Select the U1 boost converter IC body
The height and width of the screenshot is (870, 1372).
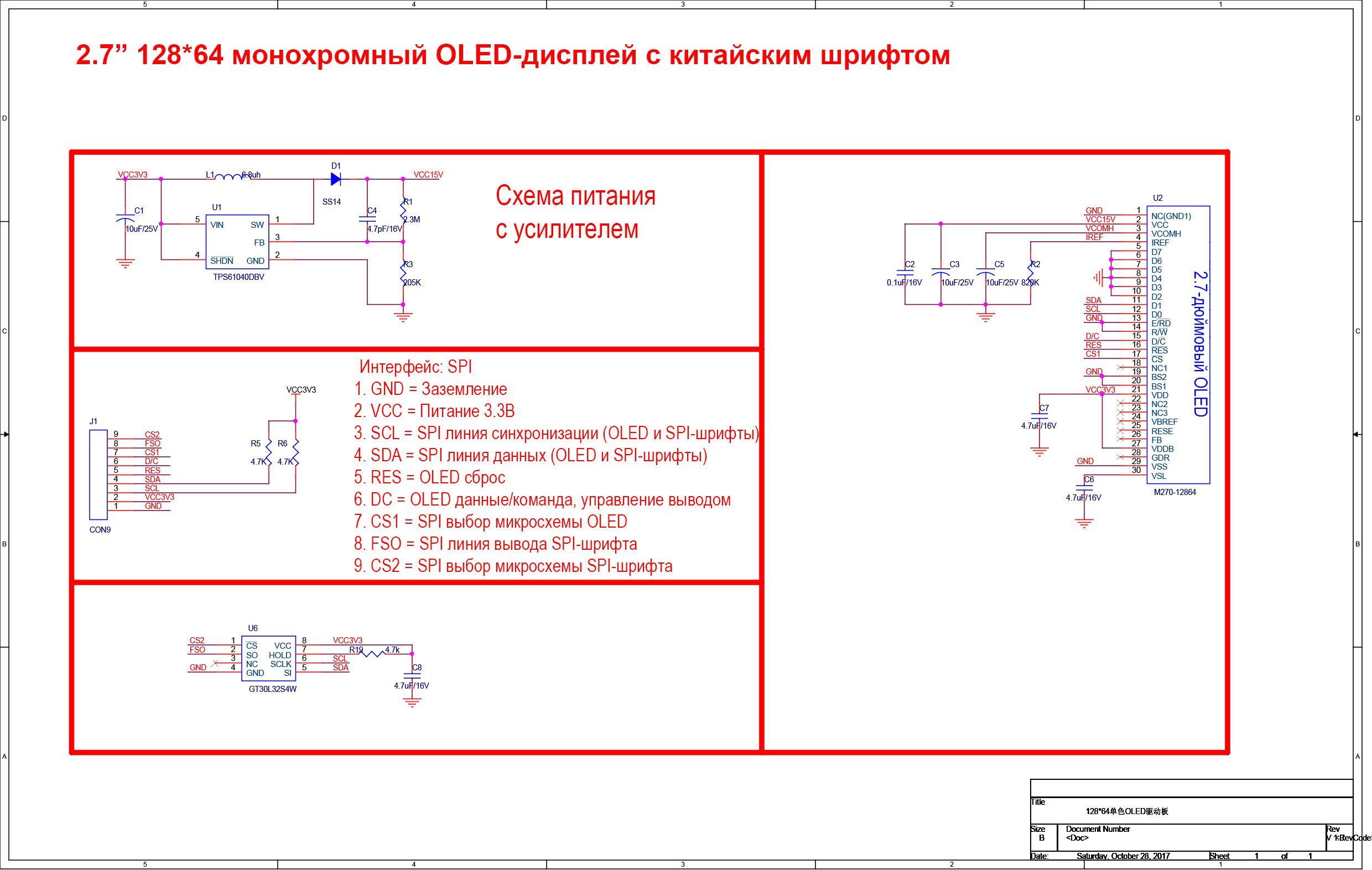click(x=237, y=242)
